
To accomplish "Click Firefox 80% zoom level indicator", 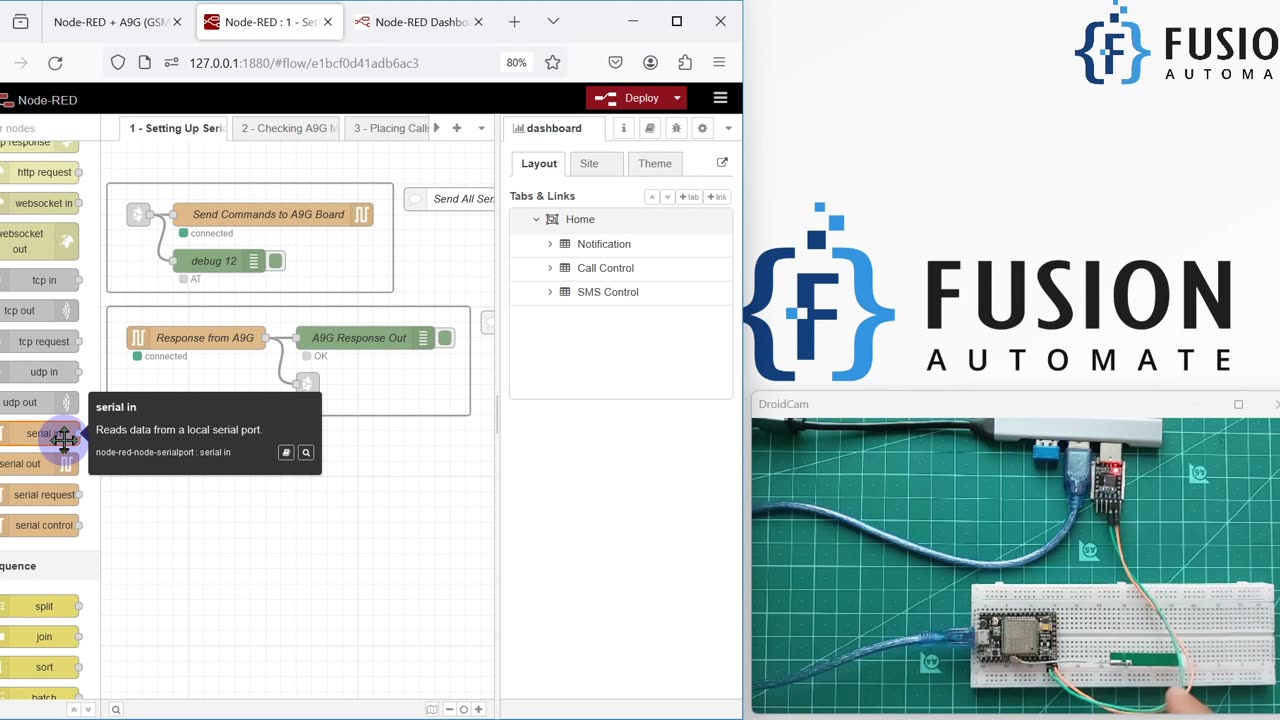I will pyautogui.click(x=516, y=62).
